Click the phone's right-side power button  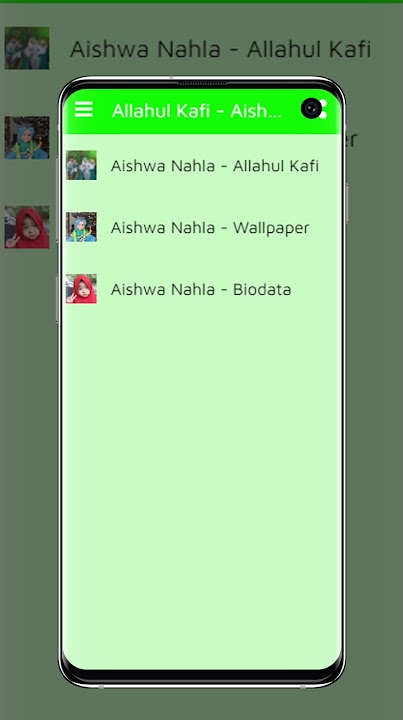(x=347, y=202)
